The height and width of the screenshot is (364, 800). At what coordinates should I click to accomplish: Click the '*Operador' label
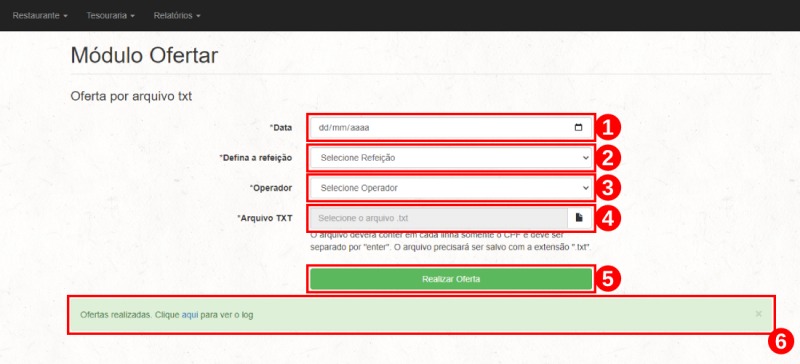(271, 188)
